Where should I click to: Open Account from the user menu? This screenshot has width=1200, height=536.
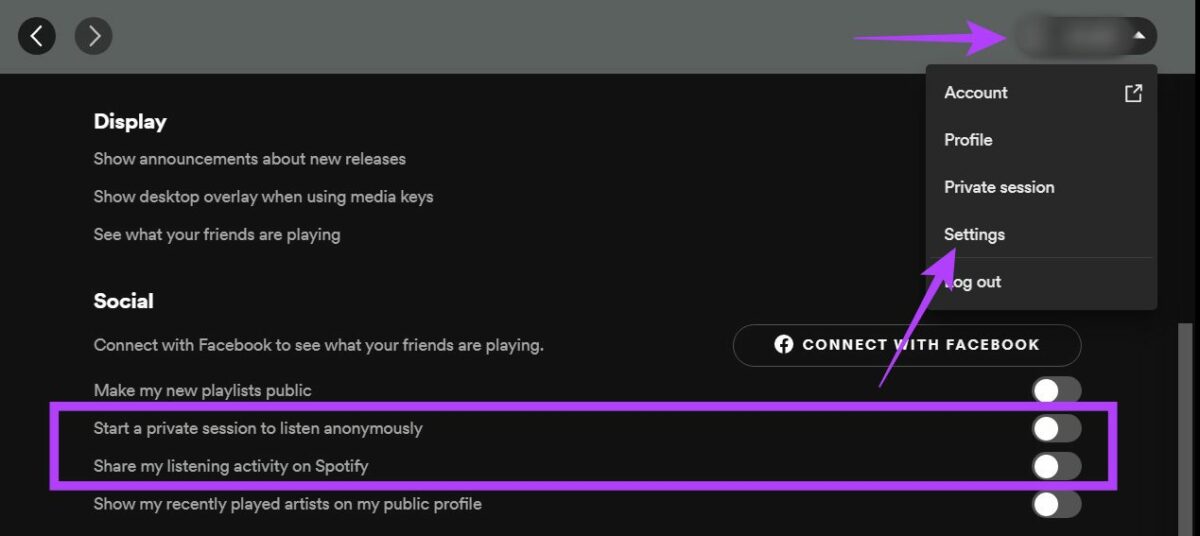(x=976, y=93)
